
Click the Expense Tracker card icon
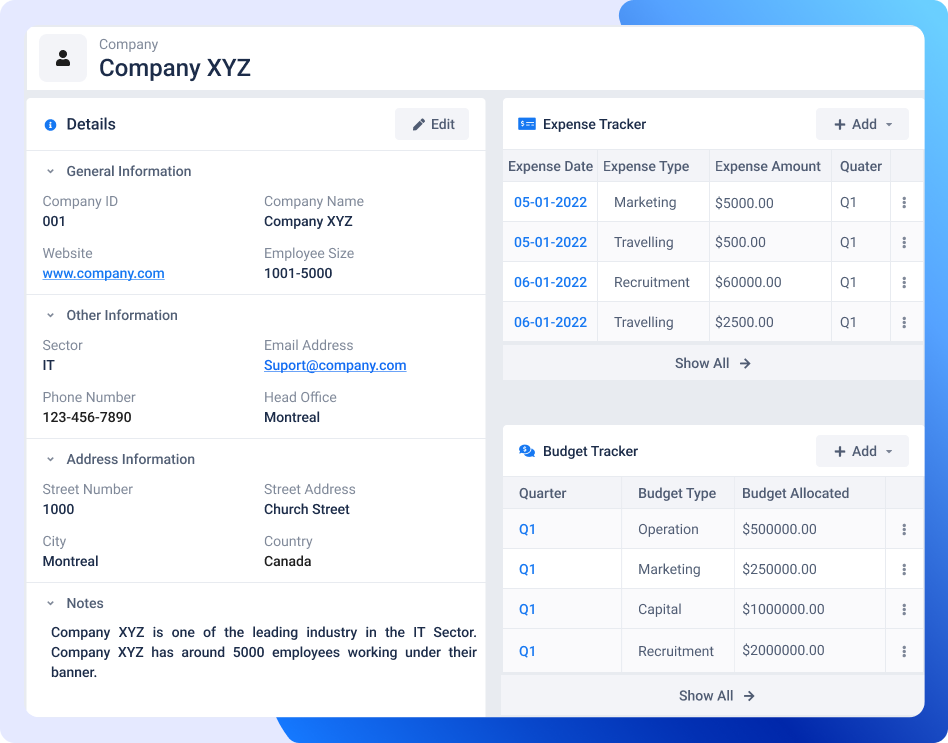click(527, 124)
